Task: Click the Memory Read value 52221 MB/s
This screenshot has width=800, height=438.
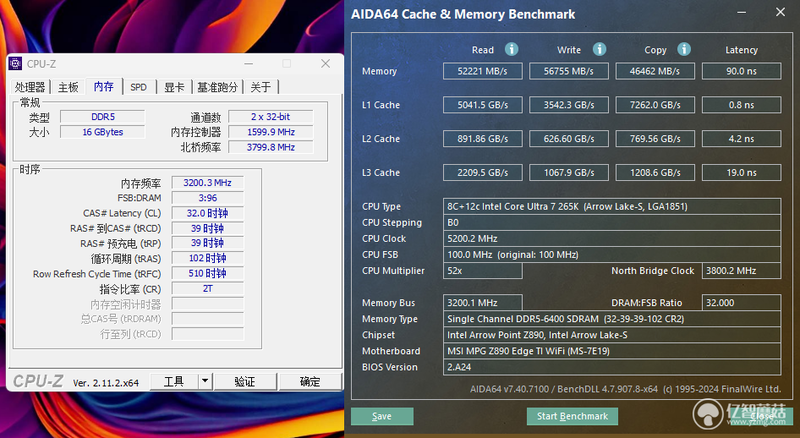Action: (483, 71)
